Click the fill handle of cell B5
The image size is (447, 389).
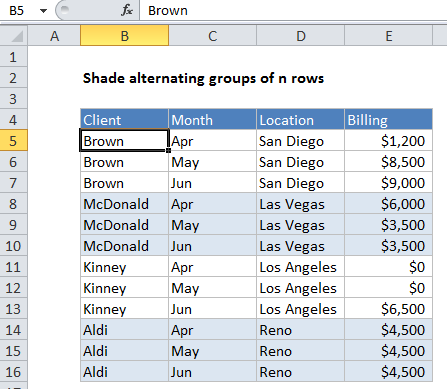click(168, 150)
